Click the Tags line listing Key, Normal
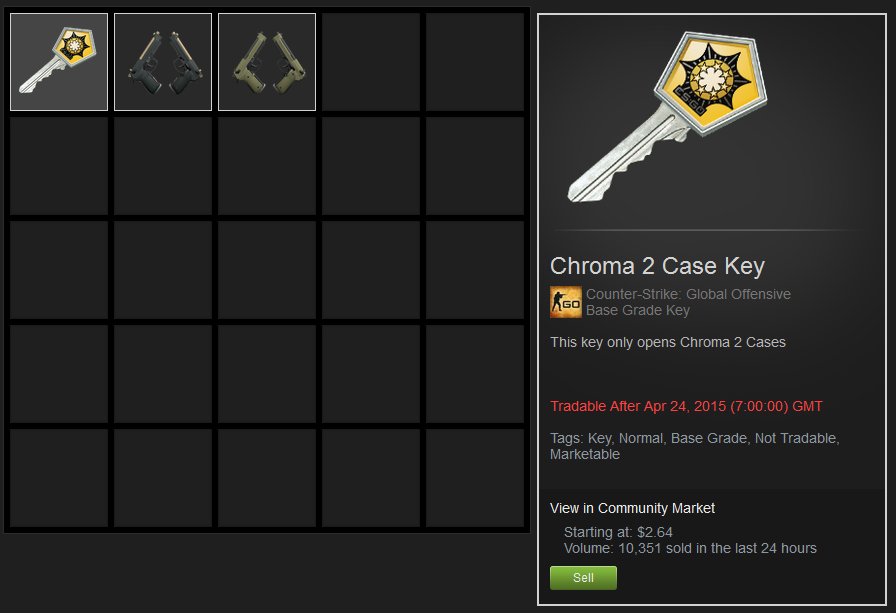The height and width of the screenshot is (613, 896). [x=695, y=446]
